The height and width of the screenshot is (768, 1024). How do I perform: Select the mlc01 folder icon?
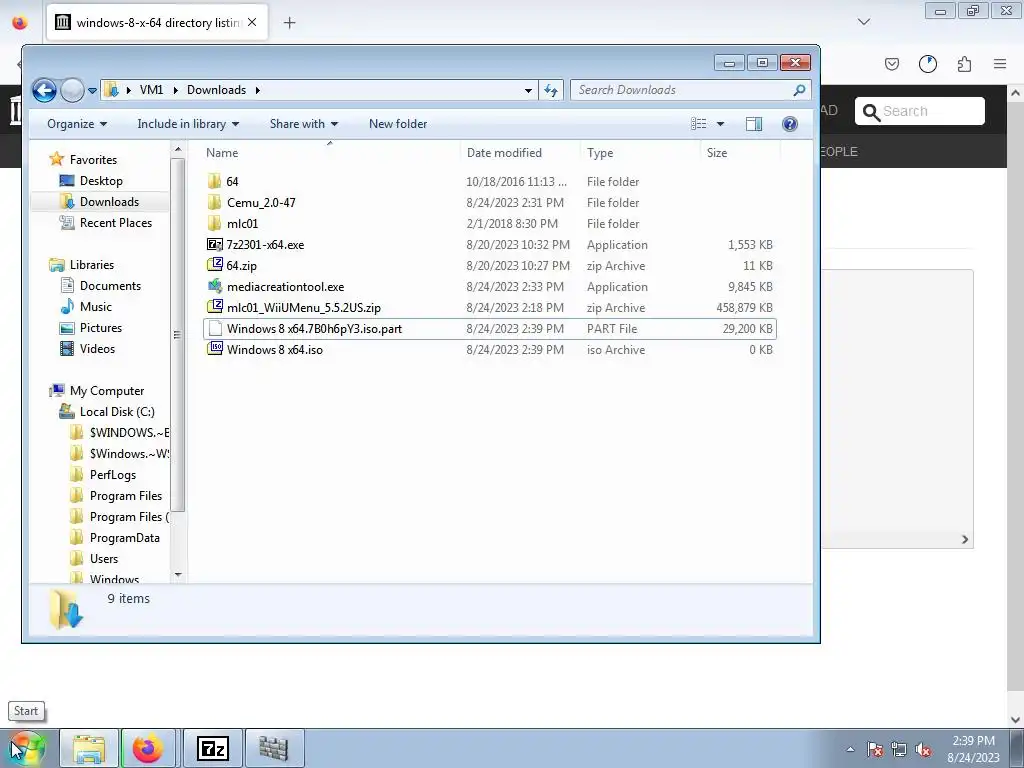pos(214,223)
